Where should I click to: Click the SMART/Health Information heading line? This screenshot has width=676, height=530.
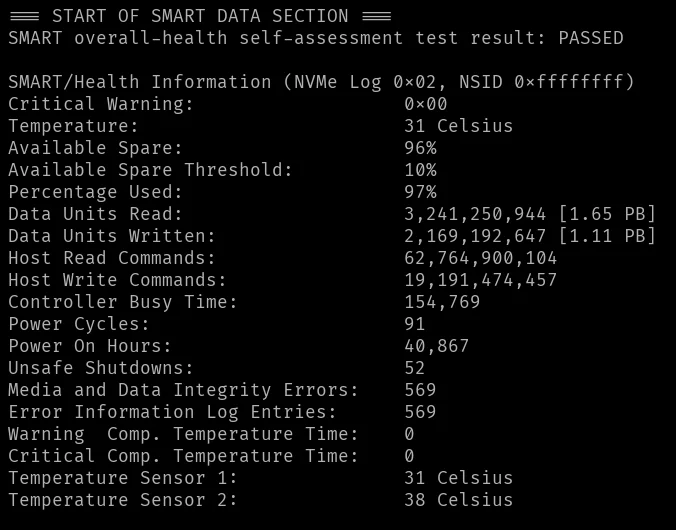point(321,82)
